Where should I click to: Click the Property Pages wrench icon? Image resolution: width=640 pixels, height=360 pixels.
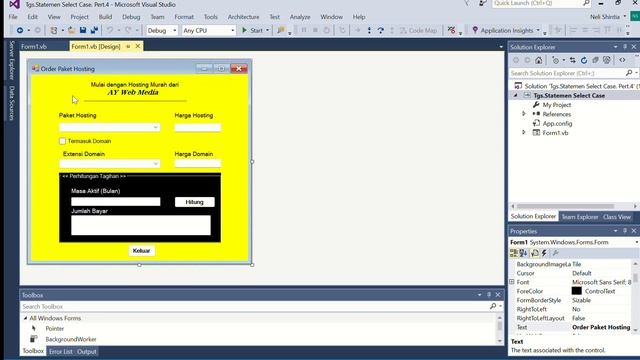click(x=556, y=253)
